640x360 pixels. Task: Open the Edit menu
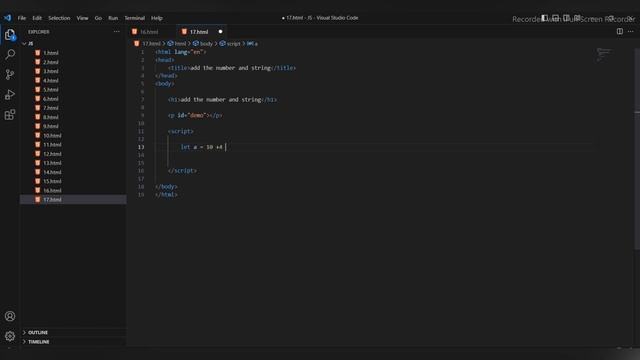(37, 18)
